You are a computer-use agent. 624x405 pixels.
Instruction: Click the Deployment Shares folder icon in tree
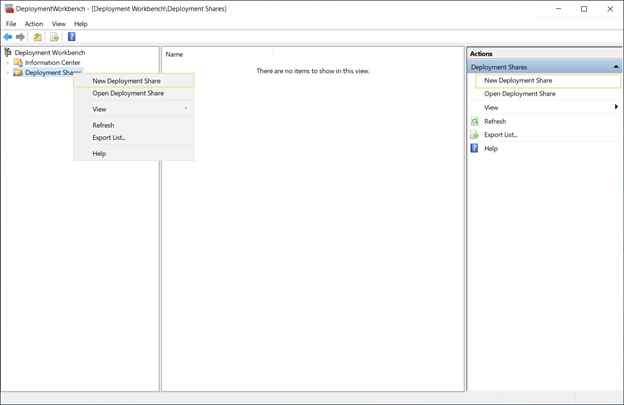click(18, 72)
